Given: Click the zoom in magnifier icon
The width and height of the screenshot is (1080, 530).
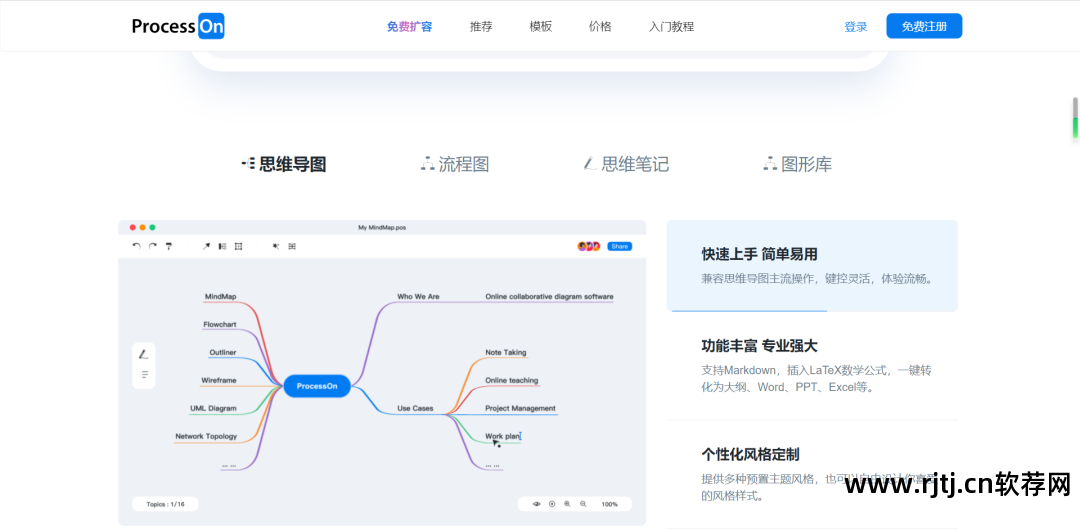Looking at the screenshot, I should [x=567, y=504].
